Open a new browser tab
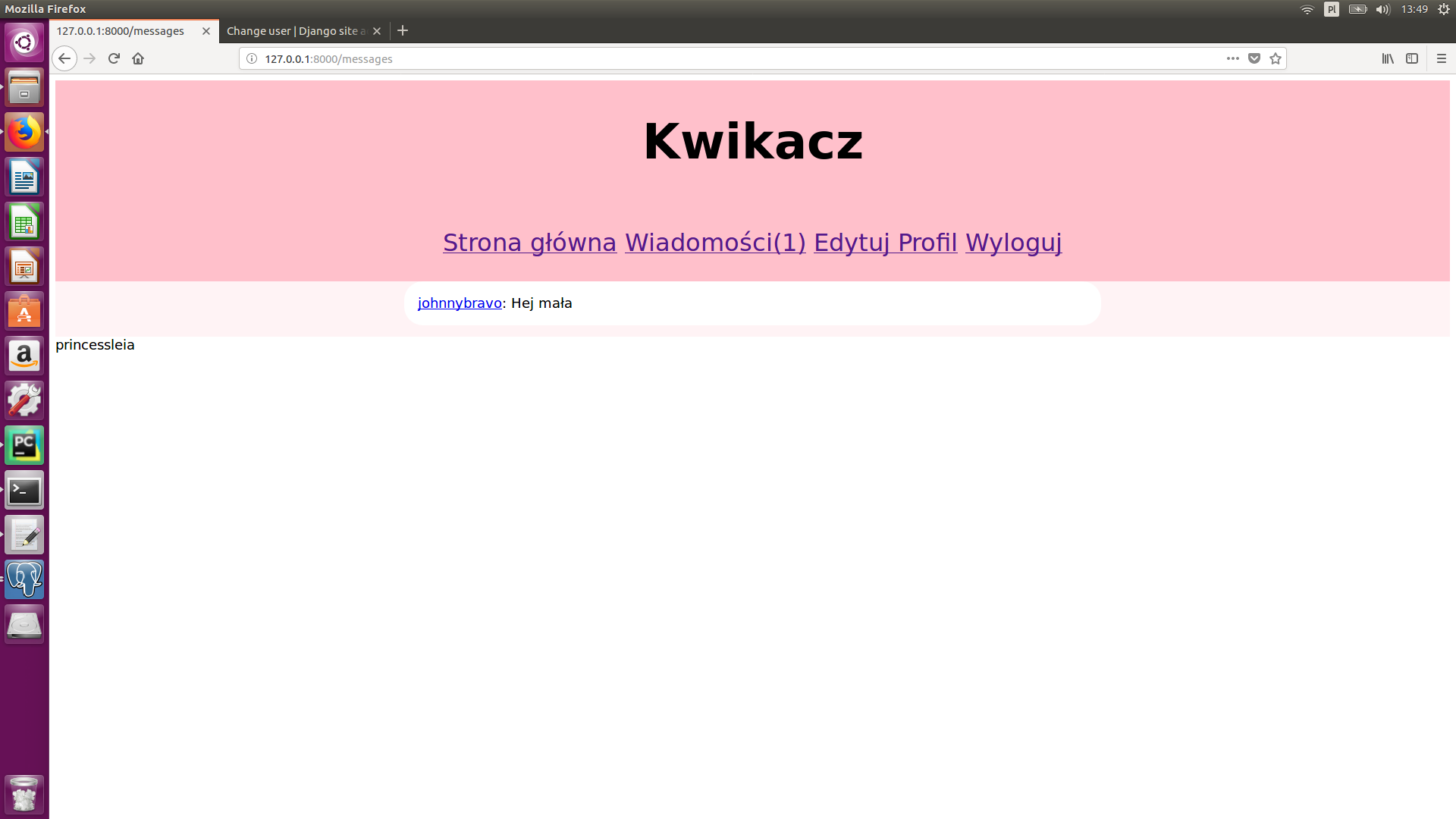Viewport: 1456px width, 819px height. (403, 30)
